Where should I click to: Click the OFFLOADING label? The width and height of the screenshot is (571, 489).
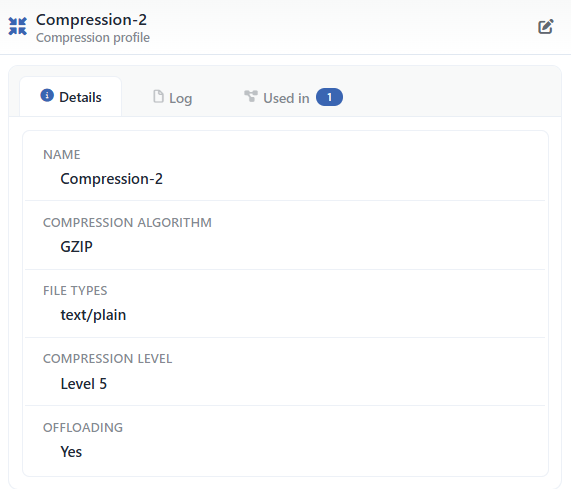[x=83, y=427]
